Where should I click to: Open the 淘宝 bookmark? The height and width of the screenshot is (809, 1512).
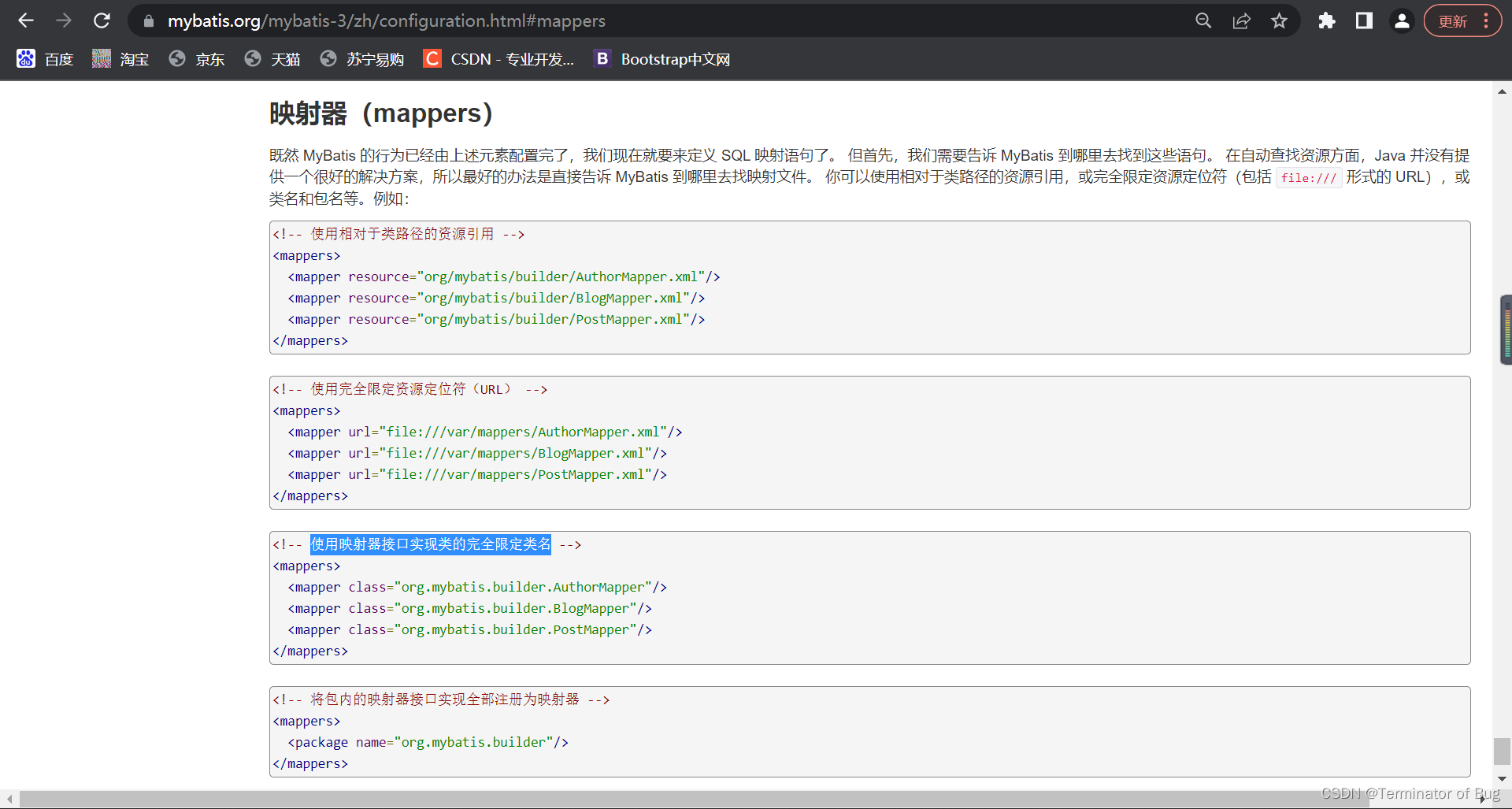120,59
